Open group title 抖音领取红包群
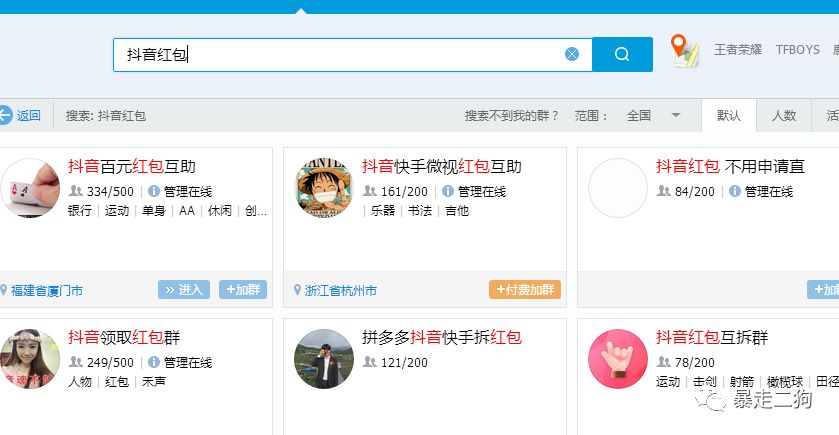The width and height of the screenshot is (839, 435). click(124, 337)
